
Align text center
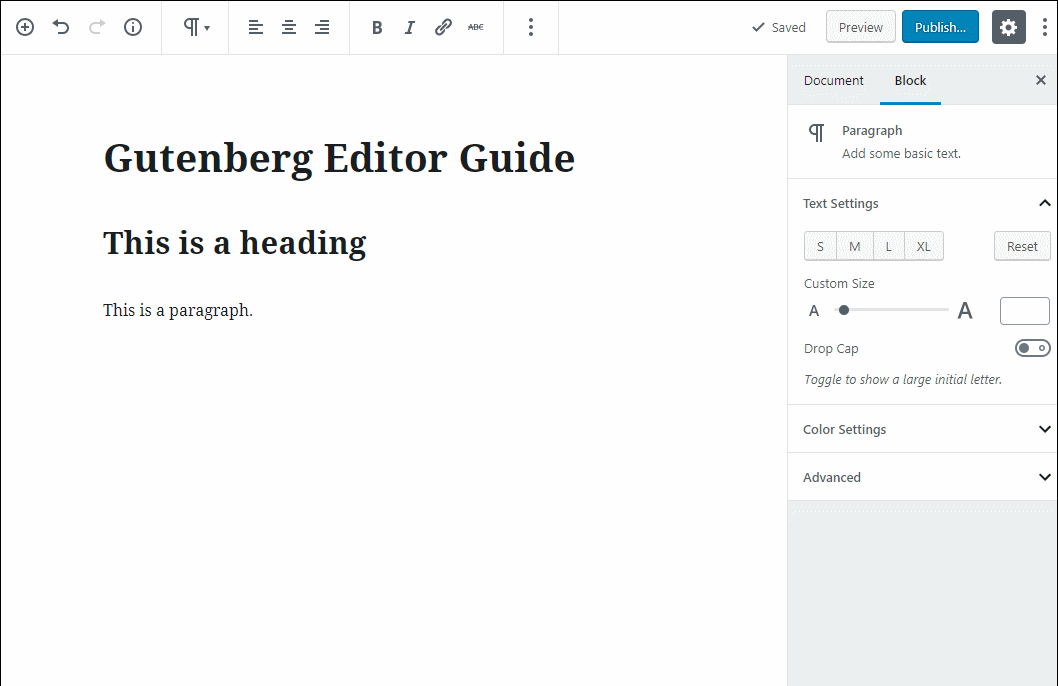click(x=289, y=27)
